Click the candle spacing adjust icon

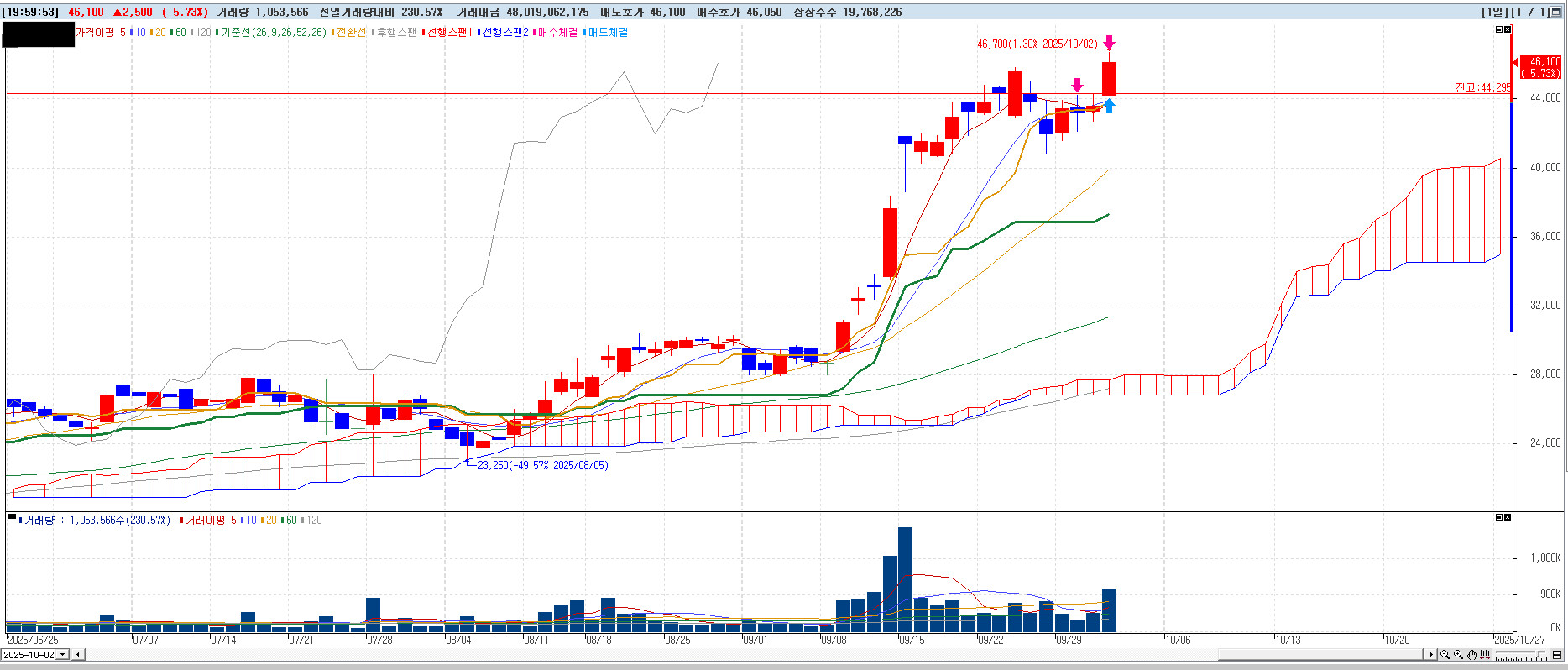[1485, 655]
